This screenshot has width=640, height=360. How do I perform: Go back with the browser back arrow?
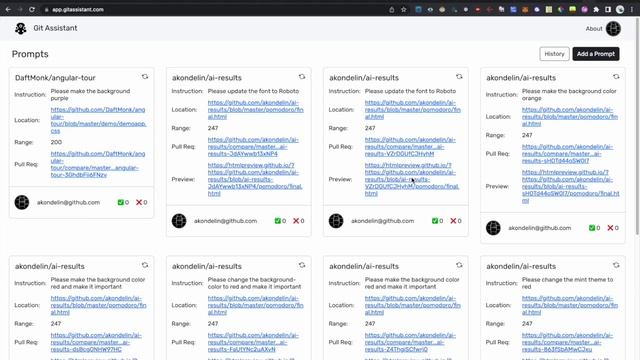pos(8,9)
